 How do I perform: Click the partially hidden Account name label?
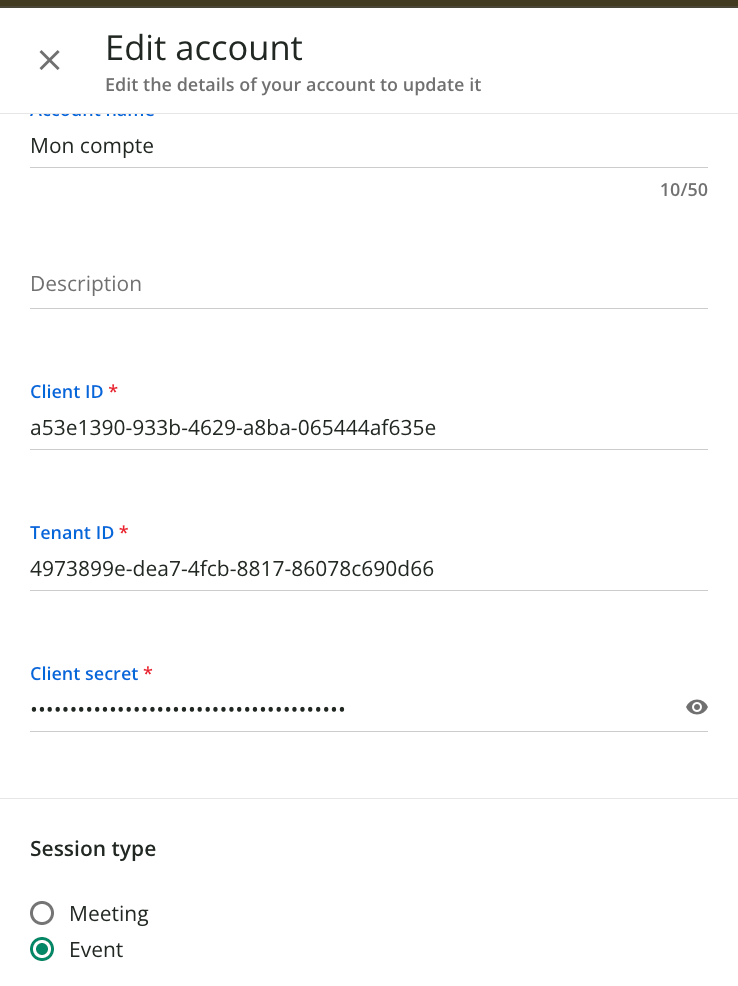pos(93,115)
